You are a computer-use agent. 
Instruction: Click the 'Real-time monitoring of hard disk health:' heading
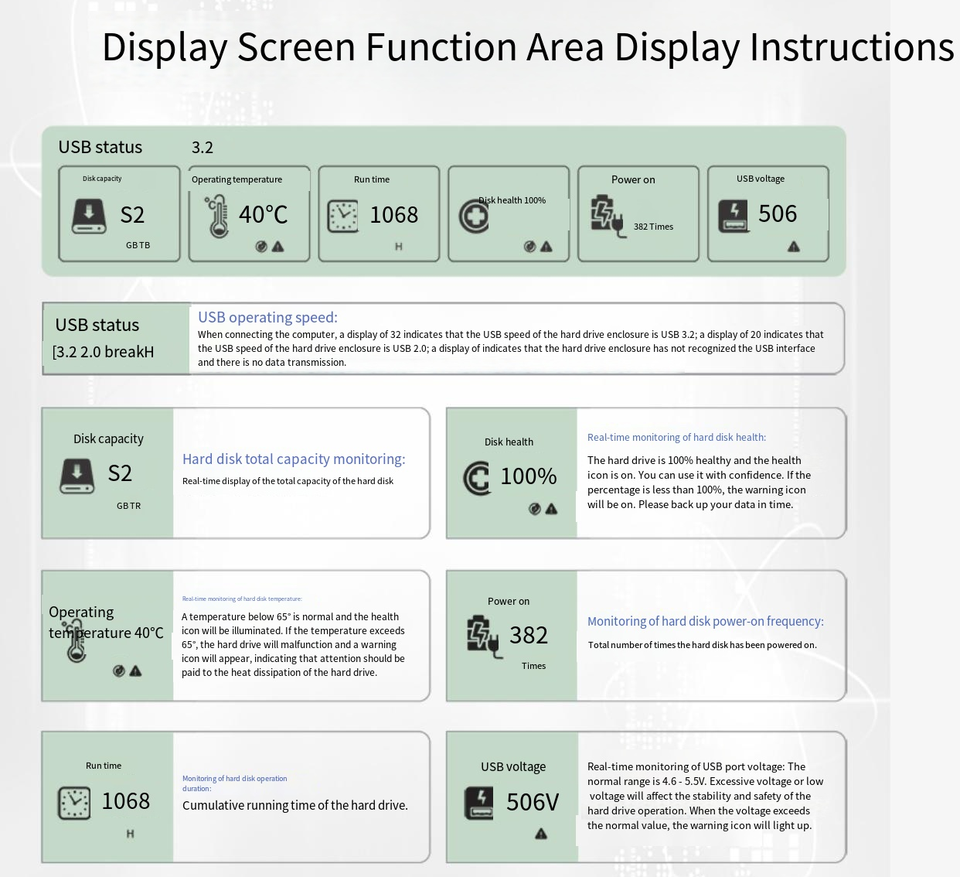click(677, 437)
